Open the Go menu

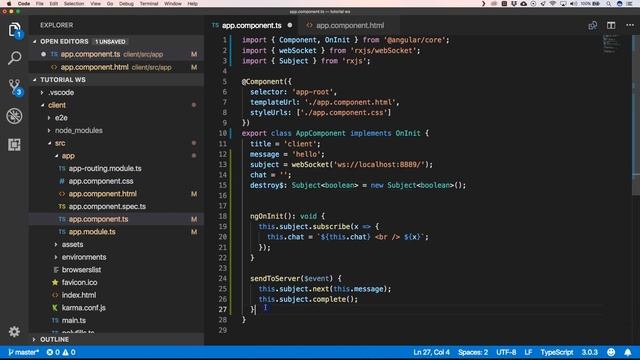pos(110,3)
